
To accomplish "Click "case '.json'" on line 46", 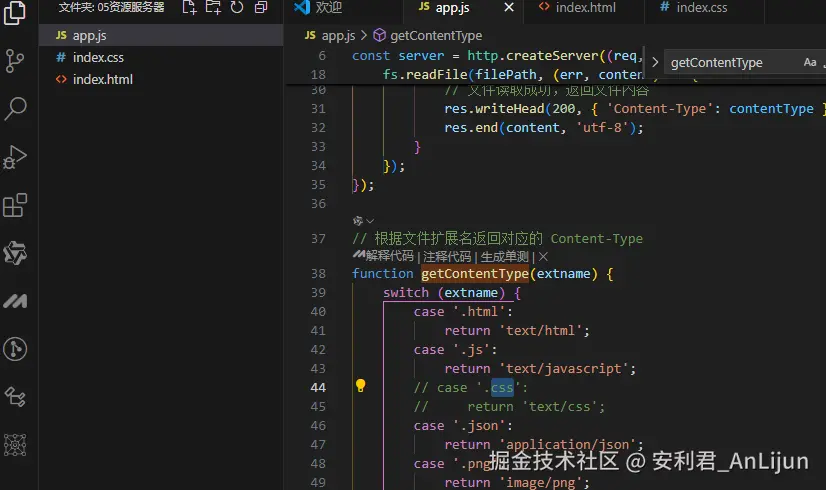I will (x=459, y=425).
